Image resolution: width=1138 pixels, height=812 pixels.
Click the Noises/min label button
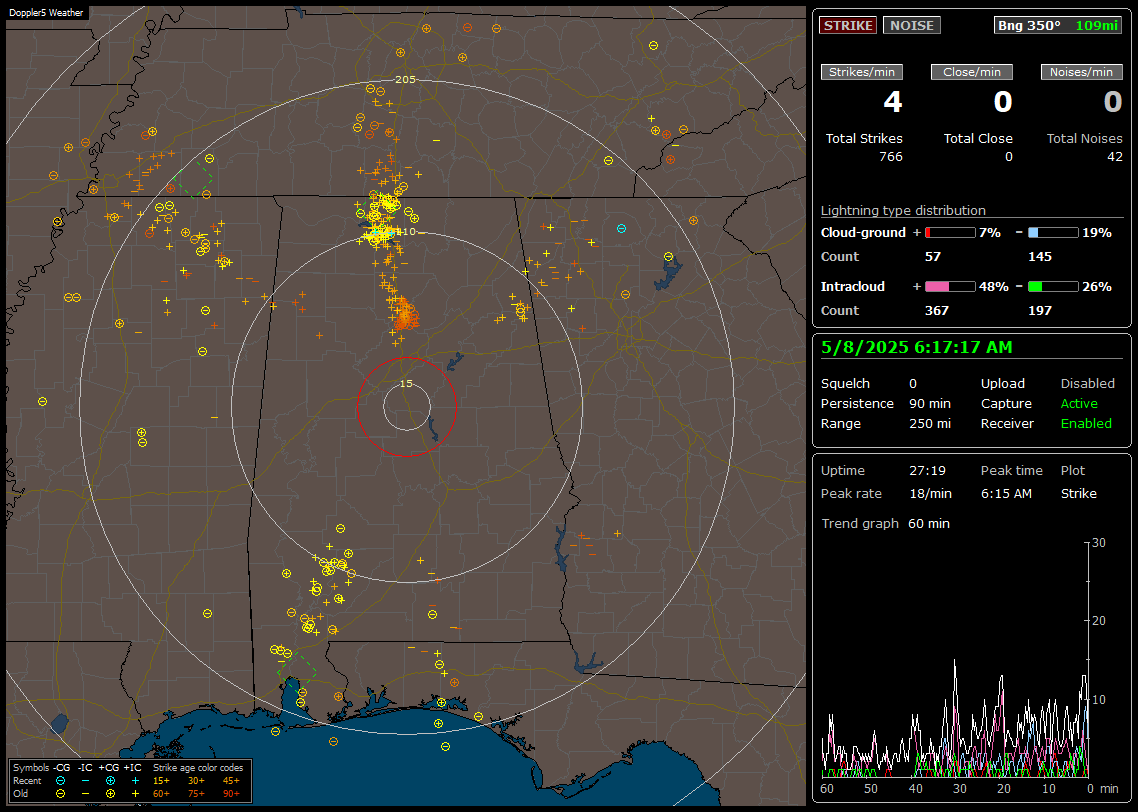(1081, 72)
